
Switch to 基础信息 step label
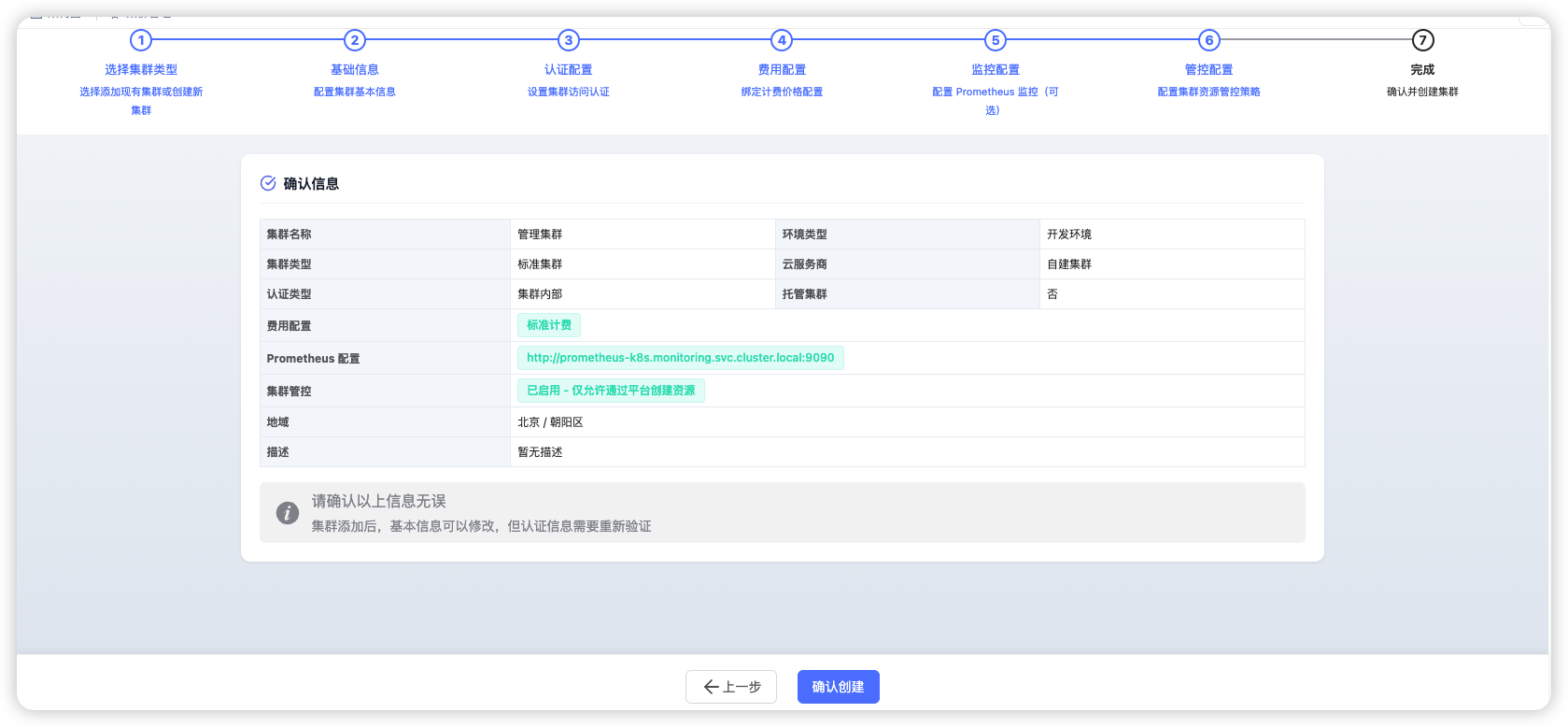355,70
